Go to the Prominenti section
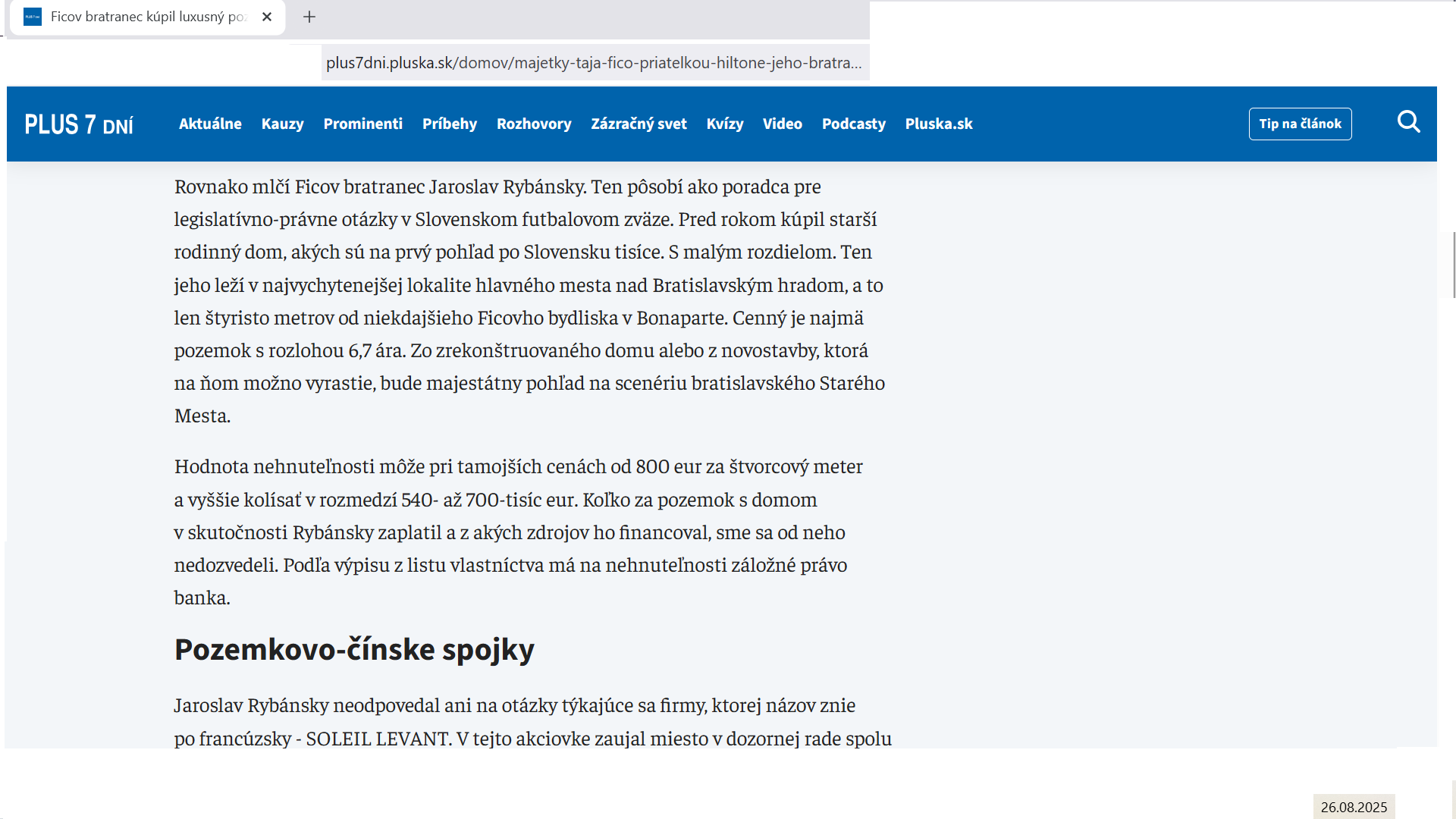The height and width of the screenshot is (819, 1456). 362,124
